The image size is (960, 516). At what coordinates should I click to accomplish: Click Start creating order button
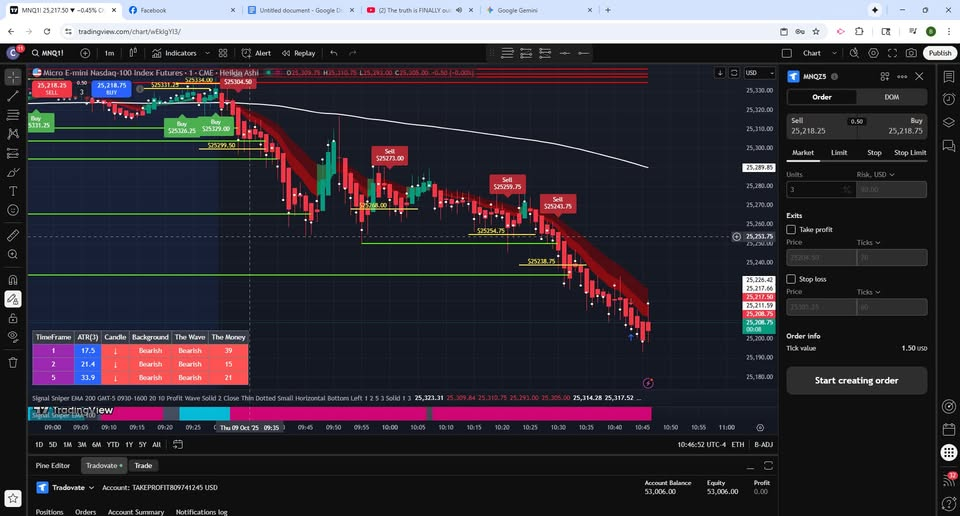pos(856,380)
